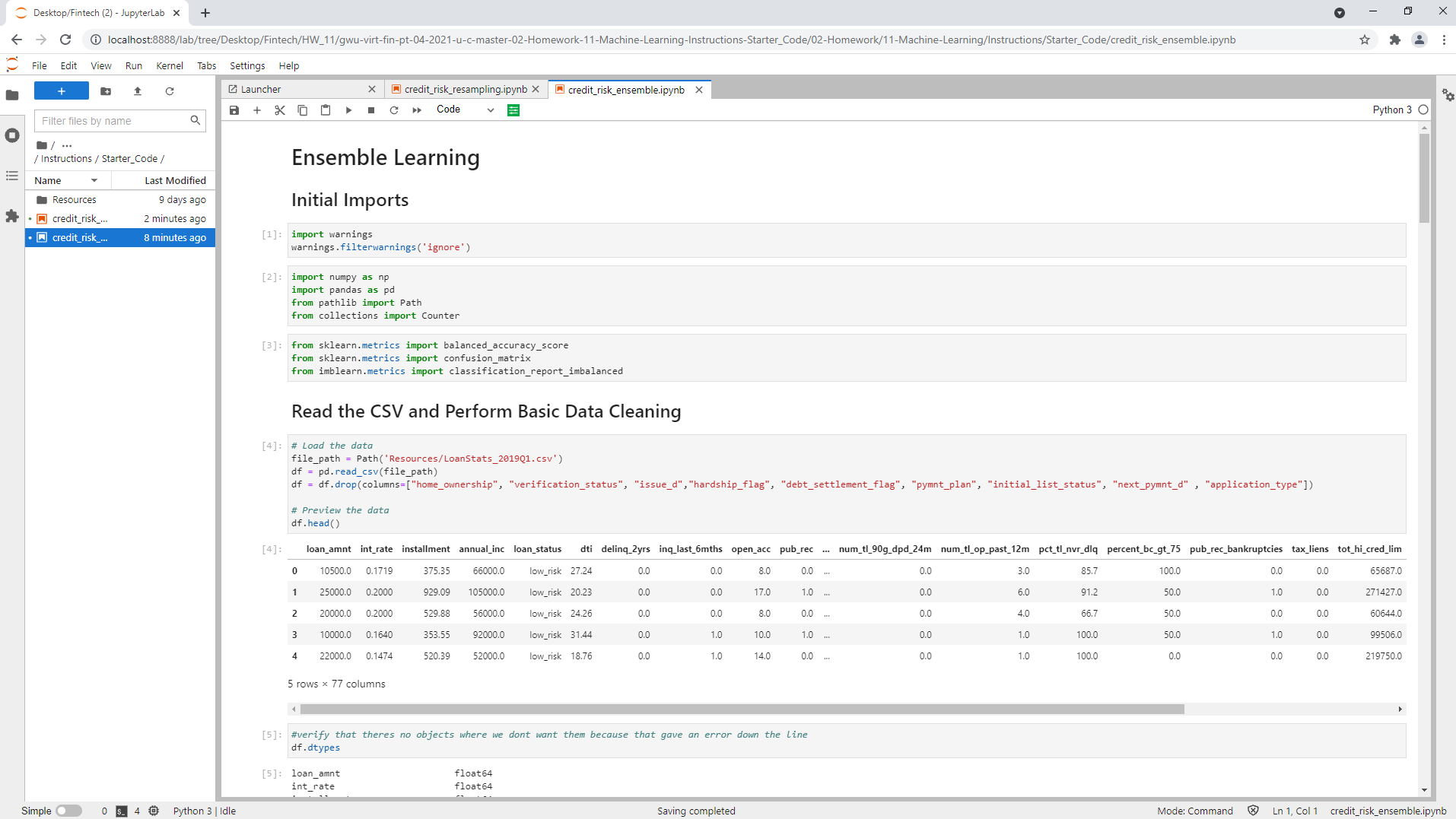Show running terminals and kernels panel

pyautogui.click(x=12, y=135)
